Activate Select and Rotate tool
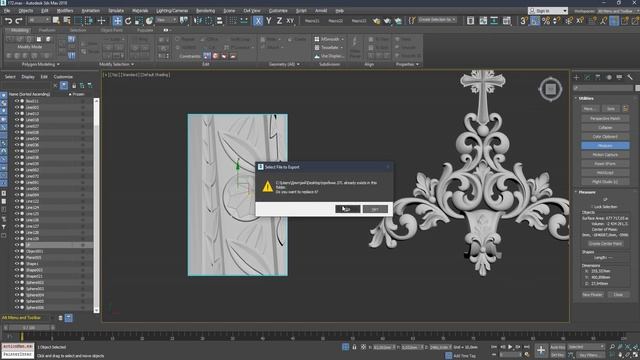The width and height of the screenshot is (640, 360). click(128, 20)
